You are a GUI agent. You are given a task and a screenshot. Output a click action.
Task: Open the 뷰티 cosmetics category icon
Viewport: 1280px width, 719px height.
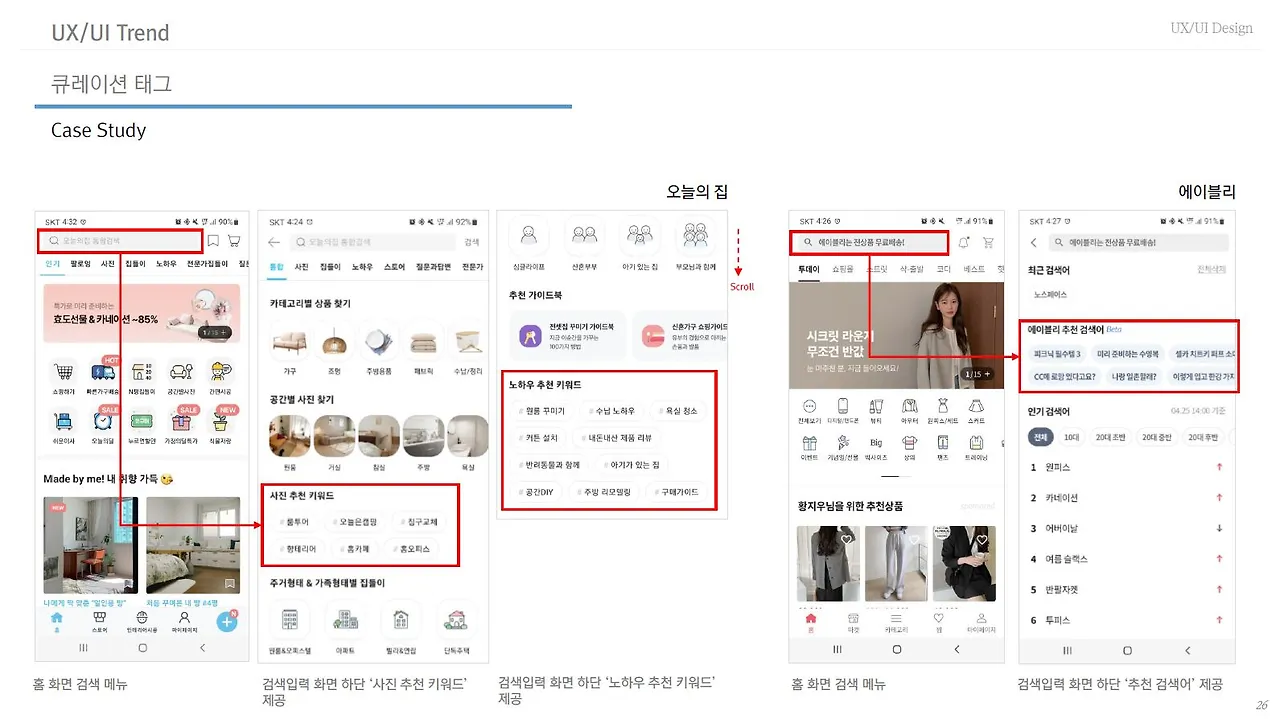click(x=876, y=406)
